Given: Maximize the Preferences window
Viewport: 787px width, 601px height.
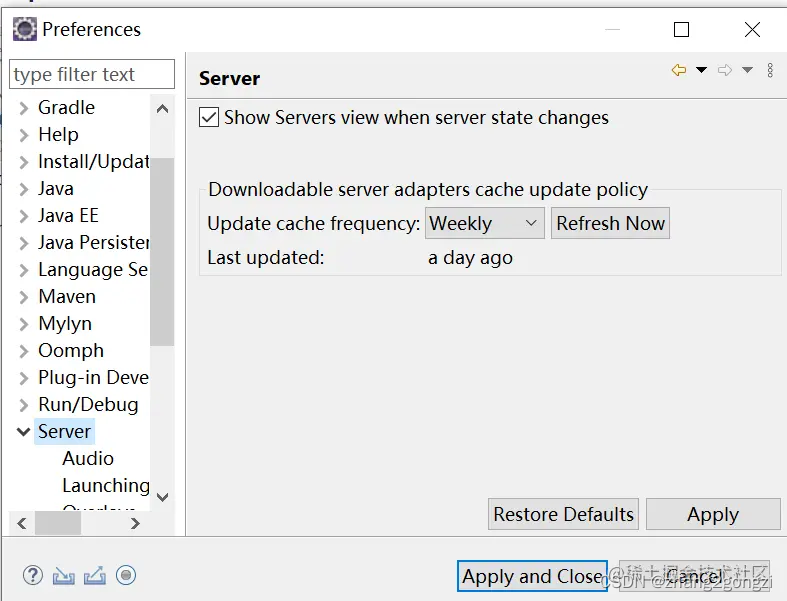Looking at the screenshot, I should point(681,30).
